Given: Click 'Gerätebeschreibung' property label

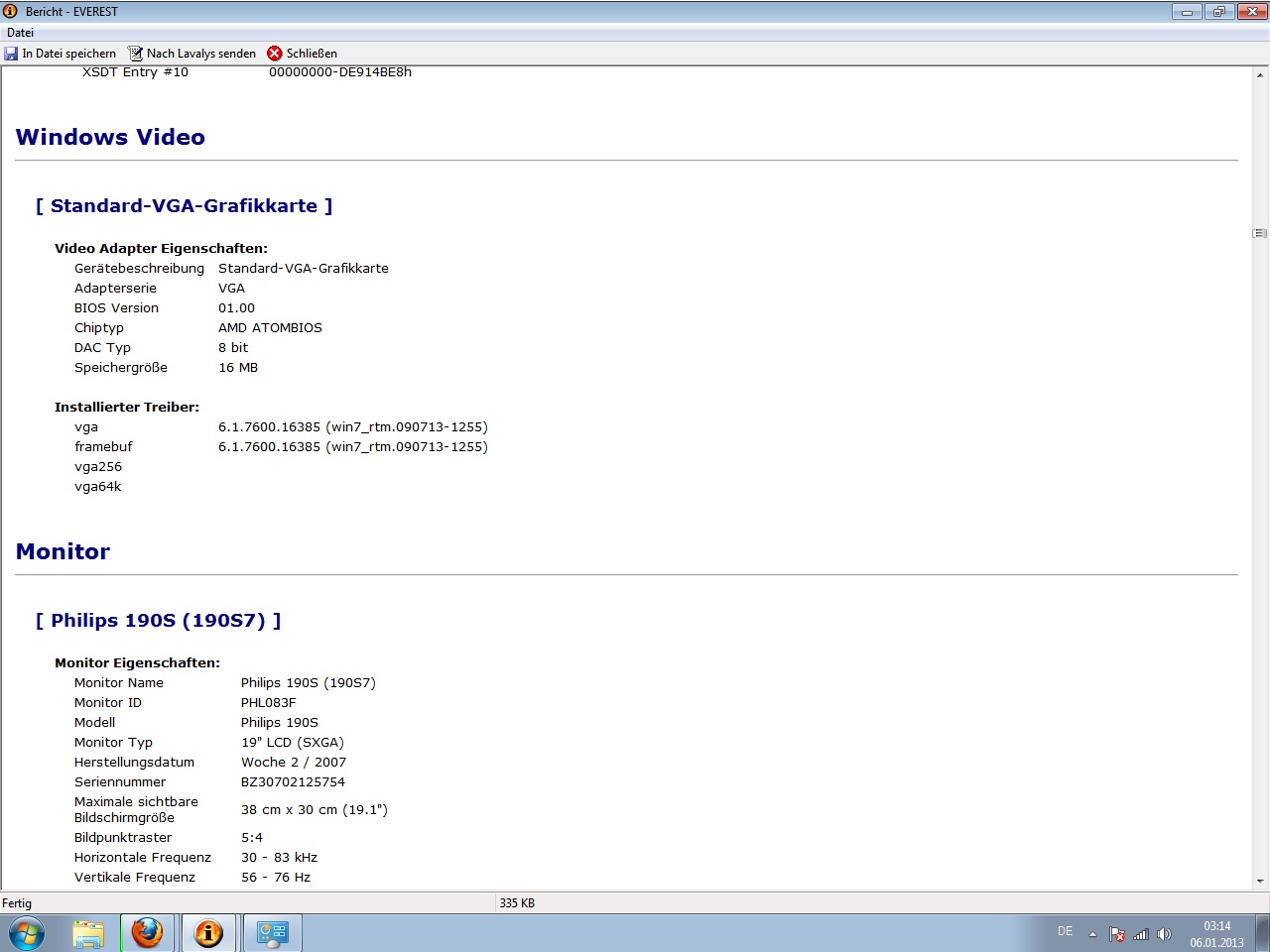Looking at the screenshot, I should pos(139,269).
